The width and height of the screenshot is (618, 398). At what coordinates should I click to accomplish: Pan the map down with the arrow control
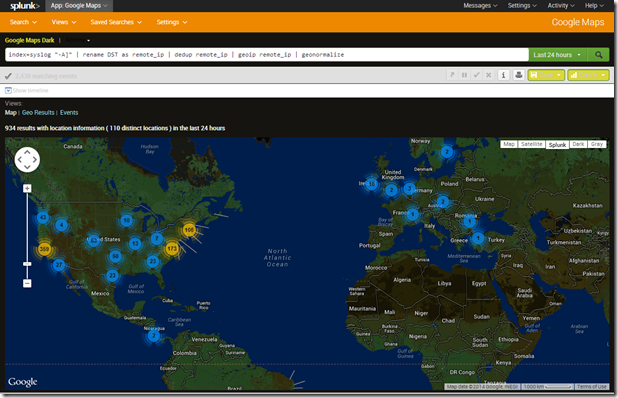coord(27,167)
